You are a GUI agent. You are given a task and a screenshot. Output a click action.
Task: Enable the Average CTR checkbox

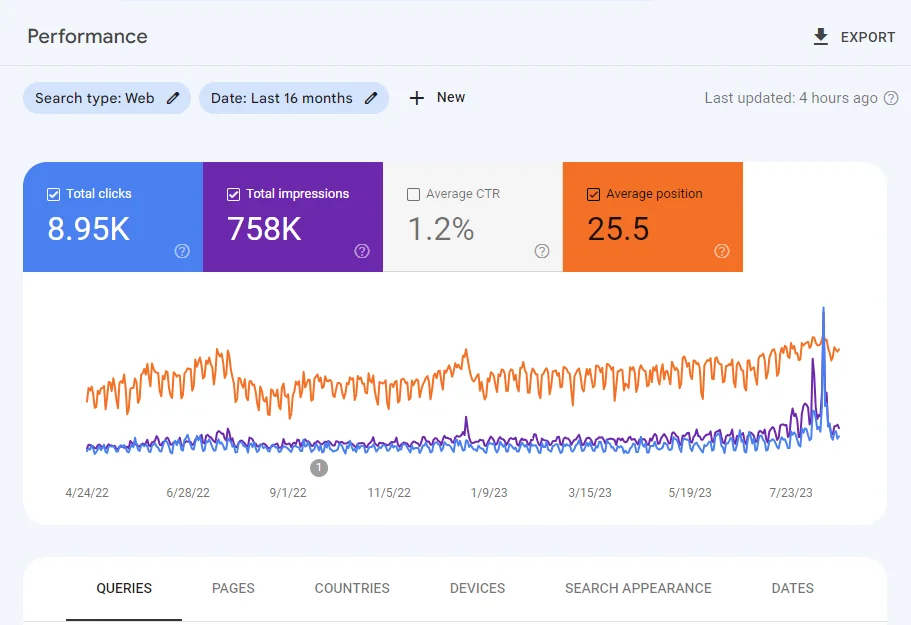tap(414, 194)
